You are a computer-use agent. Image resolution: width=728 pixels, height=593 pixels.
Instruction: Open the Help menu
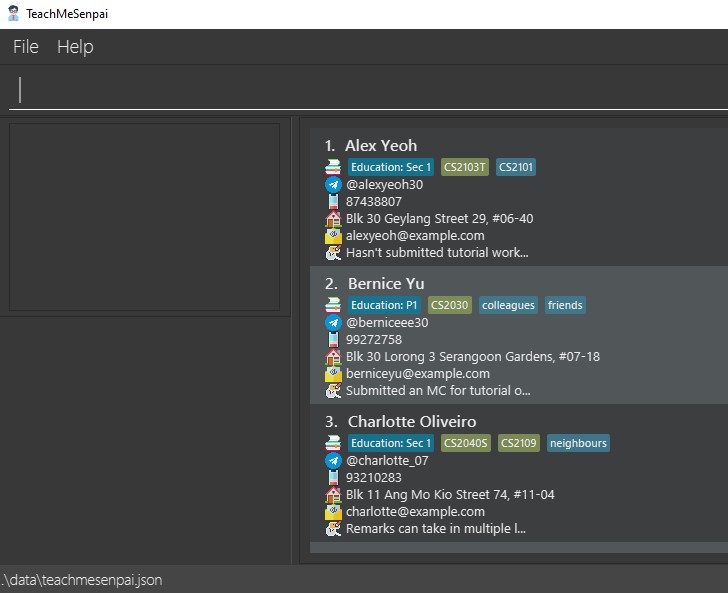coord(75,46)
